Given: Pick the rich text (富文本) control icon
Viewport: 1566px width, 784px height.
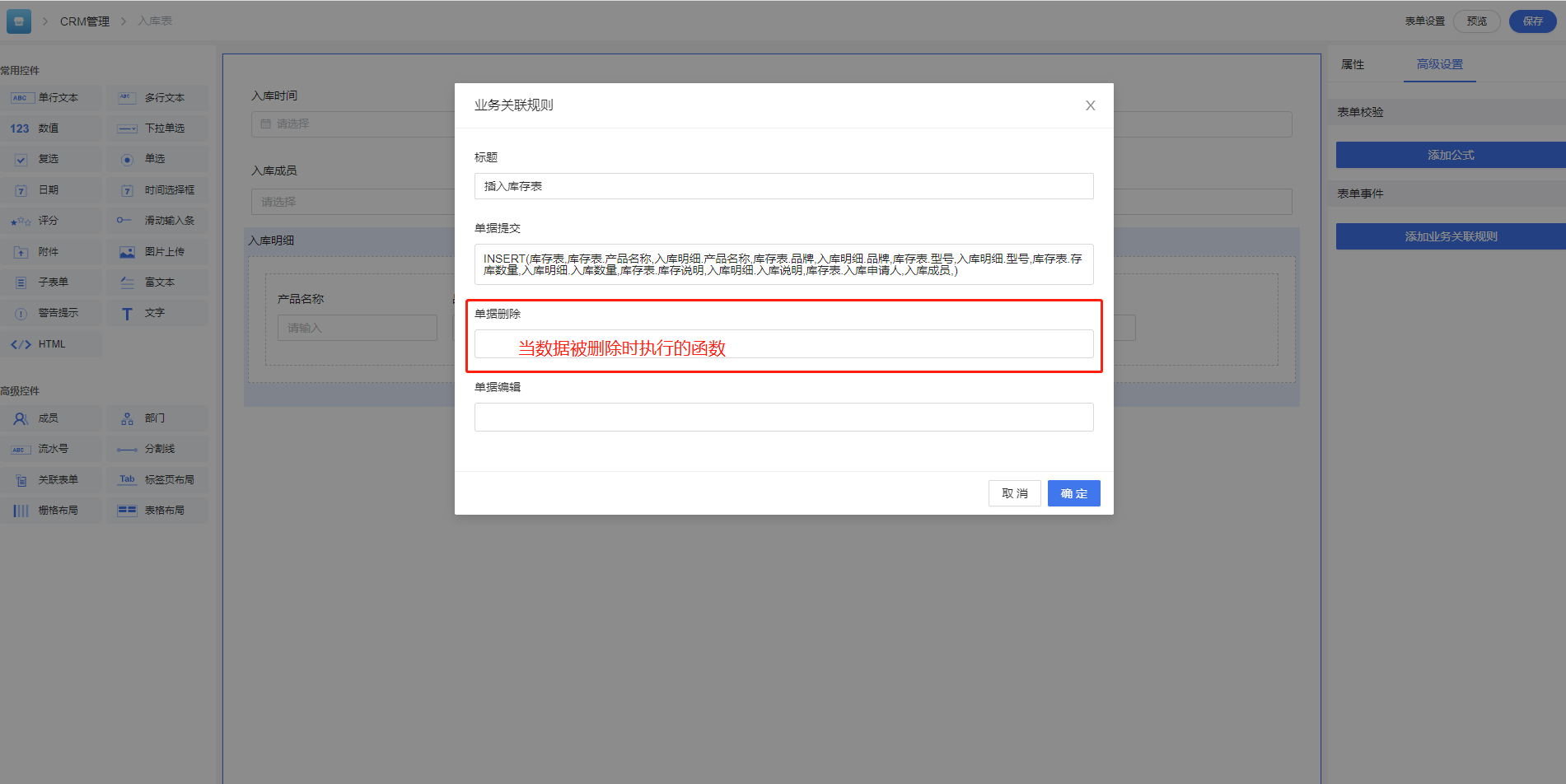Looking at the screenshot, I should (x=127, y=282).
